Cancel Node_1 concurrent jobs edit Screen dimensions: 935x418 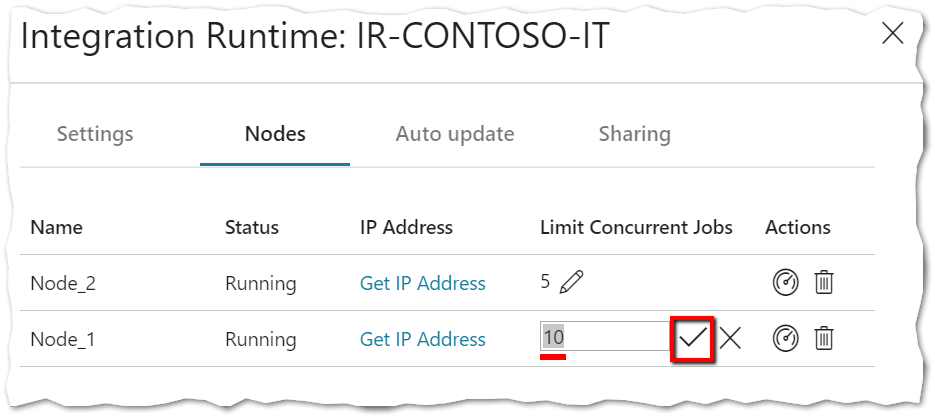coord(730,339)
